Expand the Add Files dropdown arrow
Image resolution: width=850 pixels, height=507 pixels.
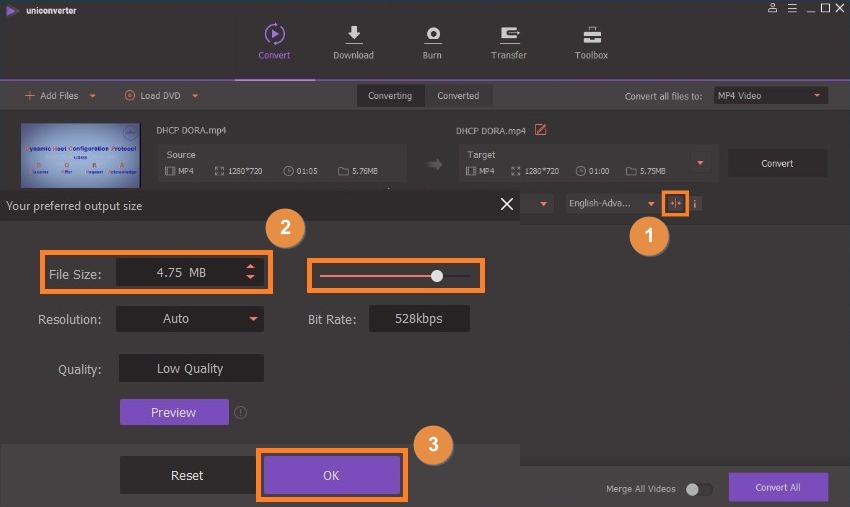[x=93, y=96]
